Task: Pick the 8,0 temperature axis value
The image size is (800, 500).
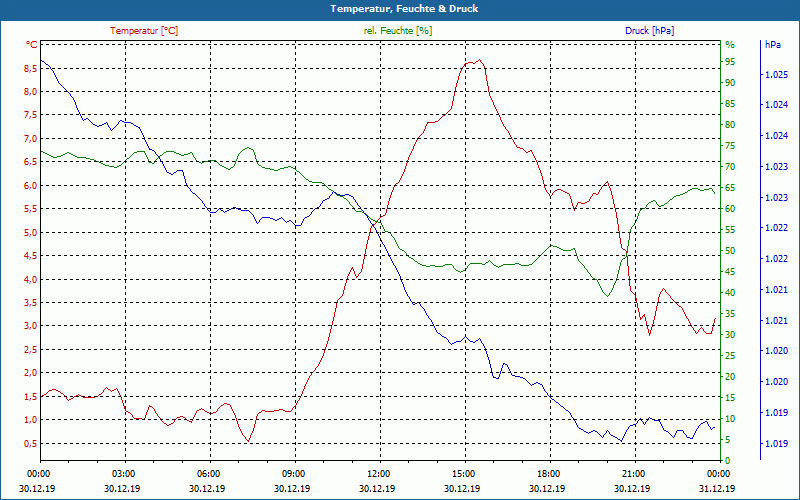Action: 31,92
